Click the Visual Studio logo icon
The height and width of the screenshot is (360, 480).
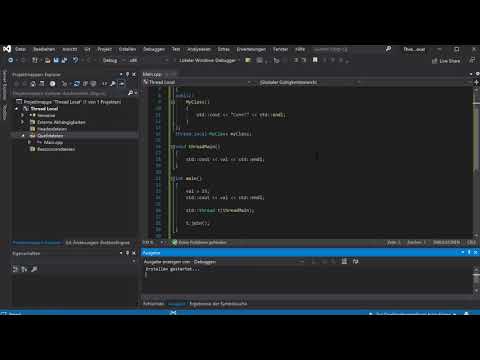[x=7, y=49]
